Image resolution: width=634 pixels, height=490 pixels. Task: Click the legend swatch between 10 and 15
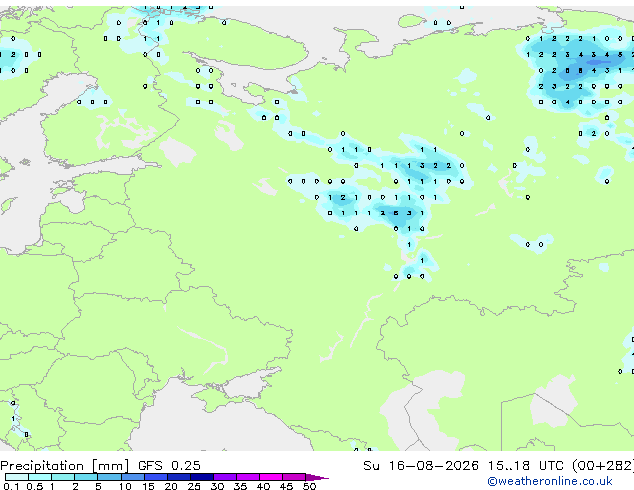point(132,477)
